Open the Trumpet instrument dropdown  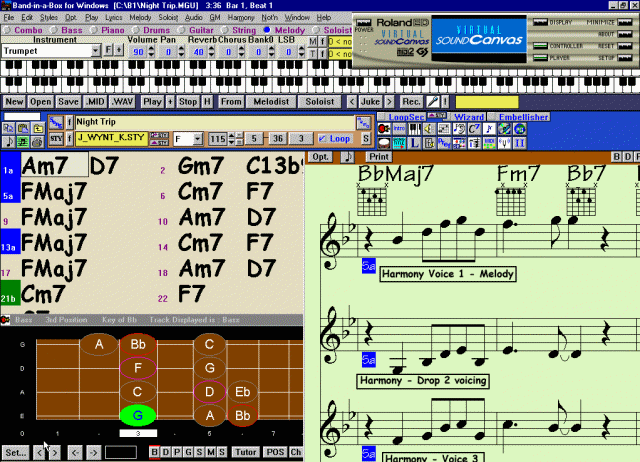[96, 51]
